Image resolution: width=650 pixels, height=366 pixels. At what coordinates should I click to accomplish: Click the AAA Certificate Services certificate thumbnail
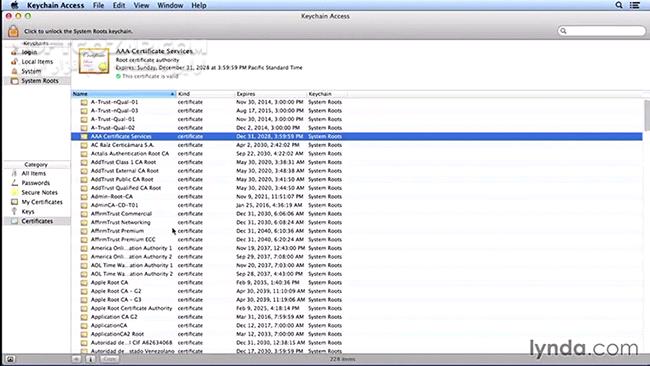click(x=94, y=61)
